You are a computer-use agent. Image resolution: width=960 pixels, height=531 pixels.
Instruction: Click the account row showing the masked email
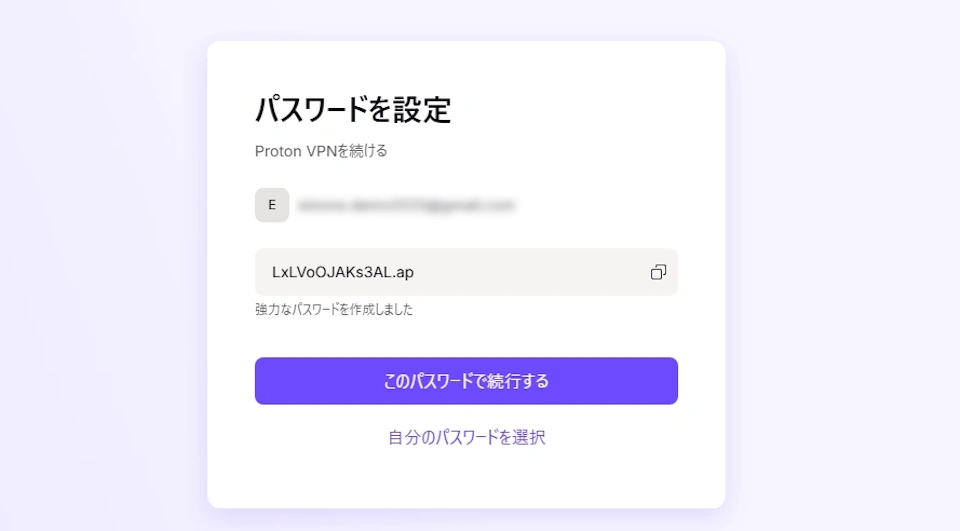(385, 205)
